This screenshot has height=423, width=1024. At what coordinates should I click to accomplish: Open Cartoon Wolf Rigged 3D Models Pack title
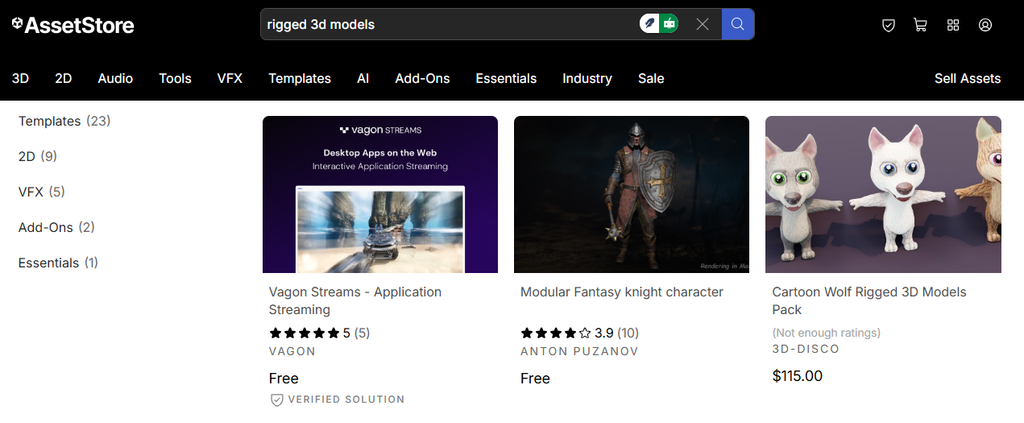[869, 300]
